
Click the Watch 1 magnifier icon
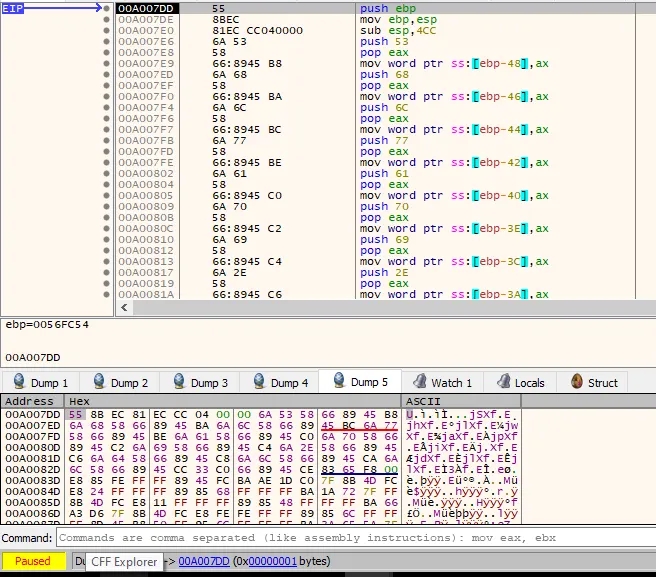pos(417,382)
